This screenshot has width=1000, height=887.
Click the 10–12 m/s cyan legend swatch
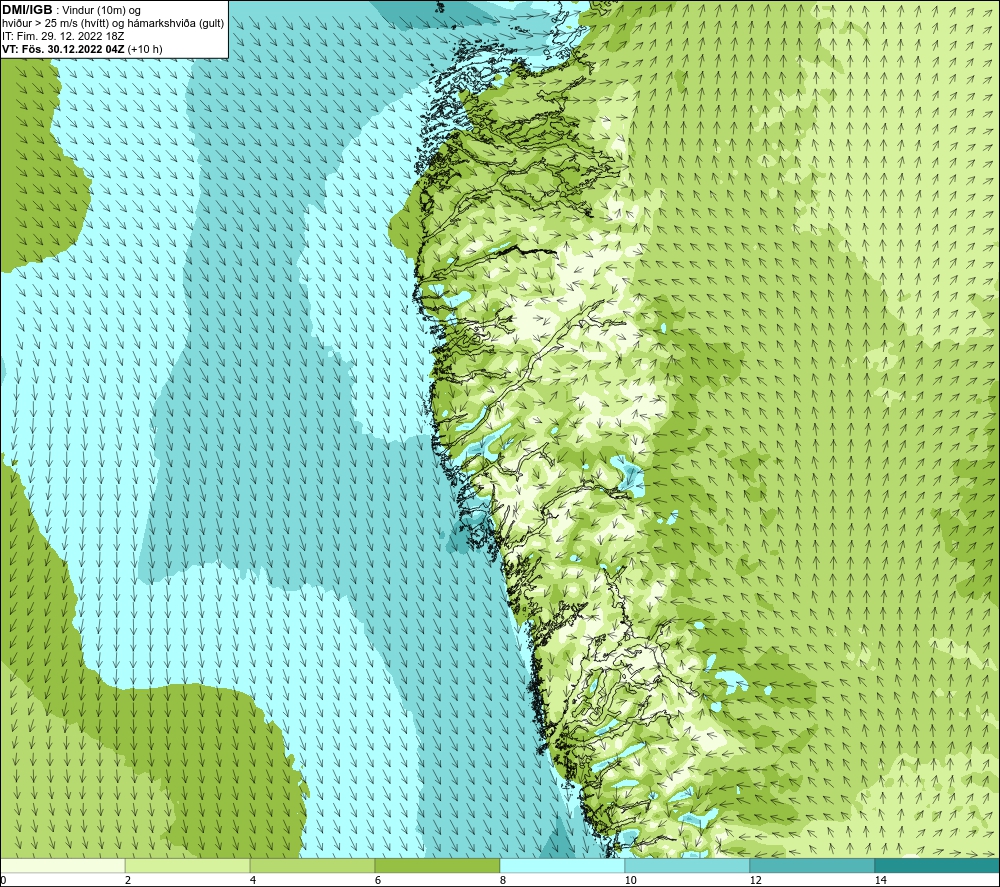coord(687,866)
